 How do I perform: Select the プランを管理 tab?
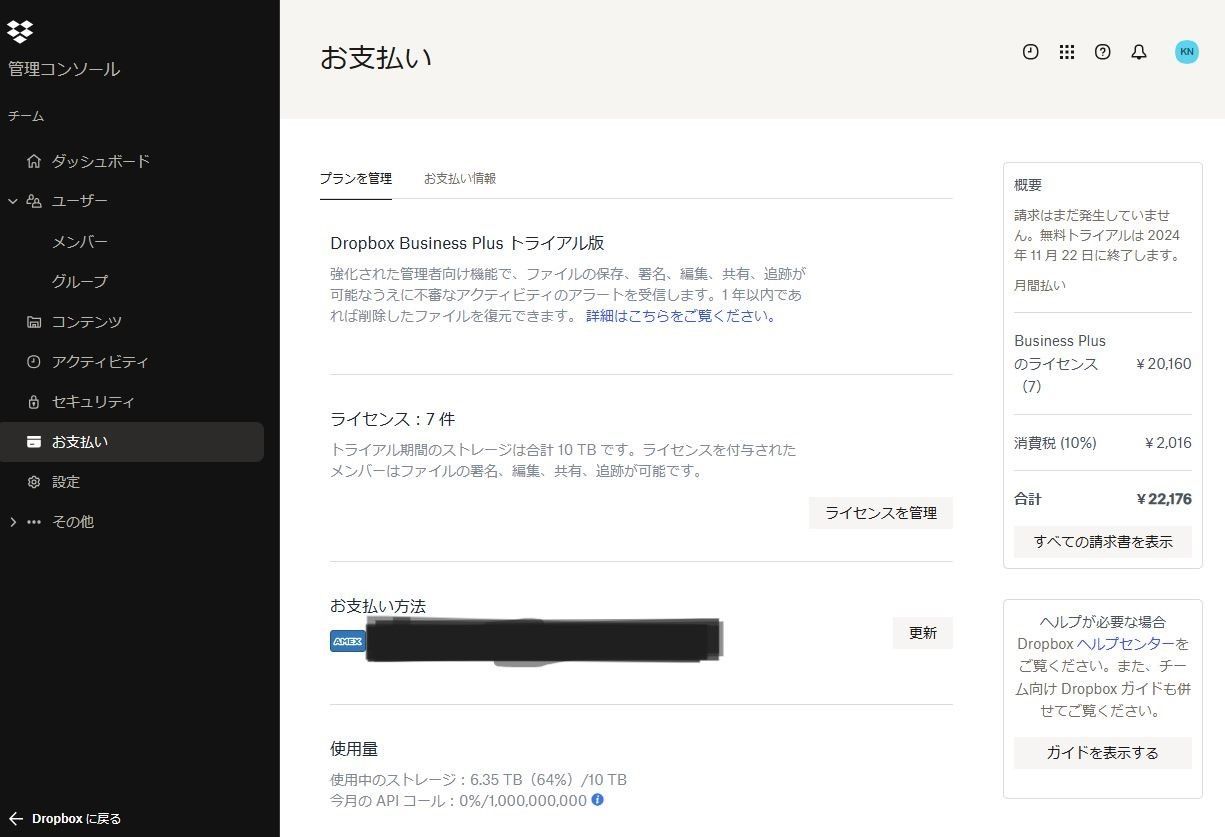tap(355, 178)
